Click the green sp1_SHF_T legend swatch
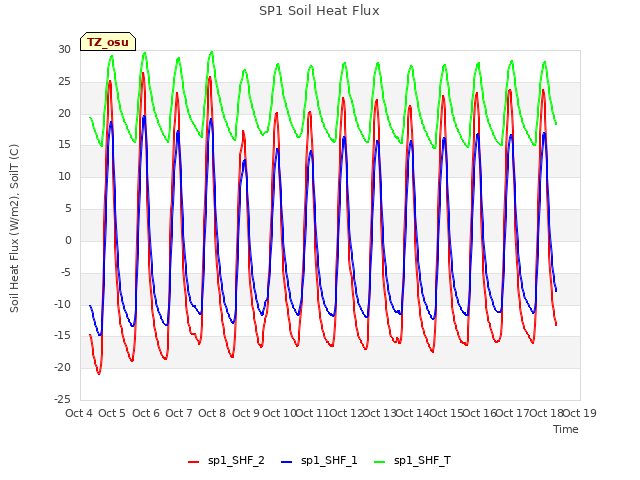 (380, 462)
